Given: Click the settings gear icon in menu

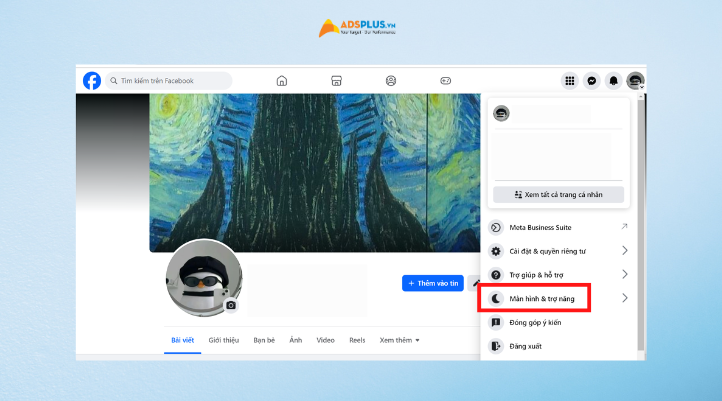Looking at the screenshot, I should (496, 251).
